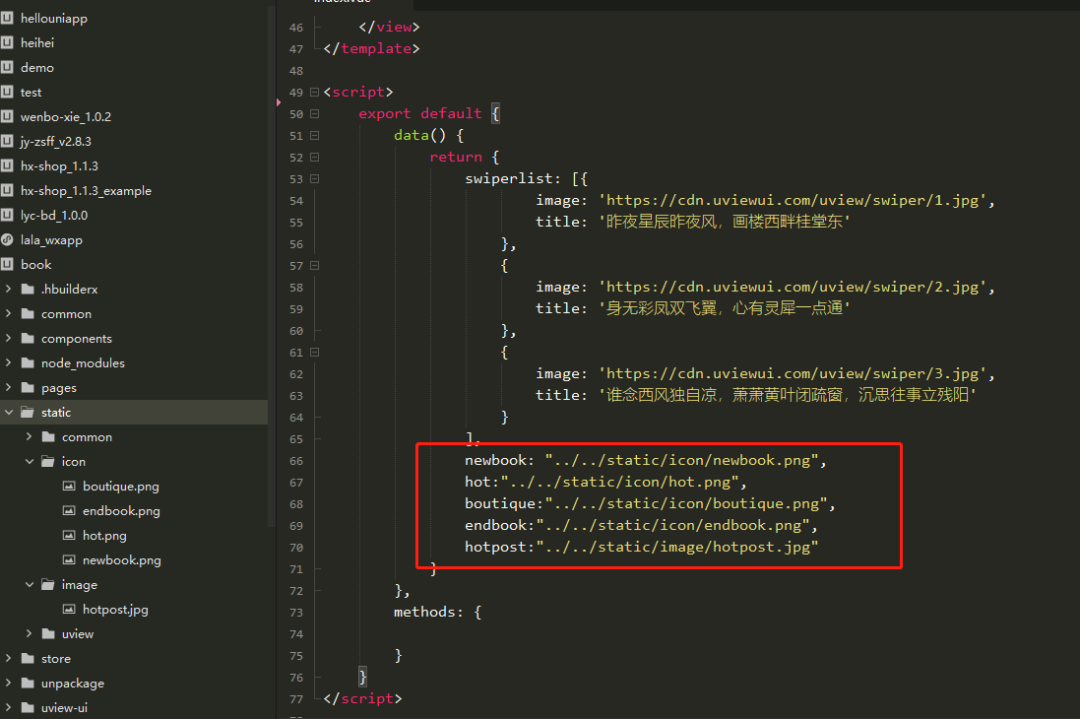Collapse the data() function at line 51
This screenshot has height=719, width=1080.
(x=314, y=136)
